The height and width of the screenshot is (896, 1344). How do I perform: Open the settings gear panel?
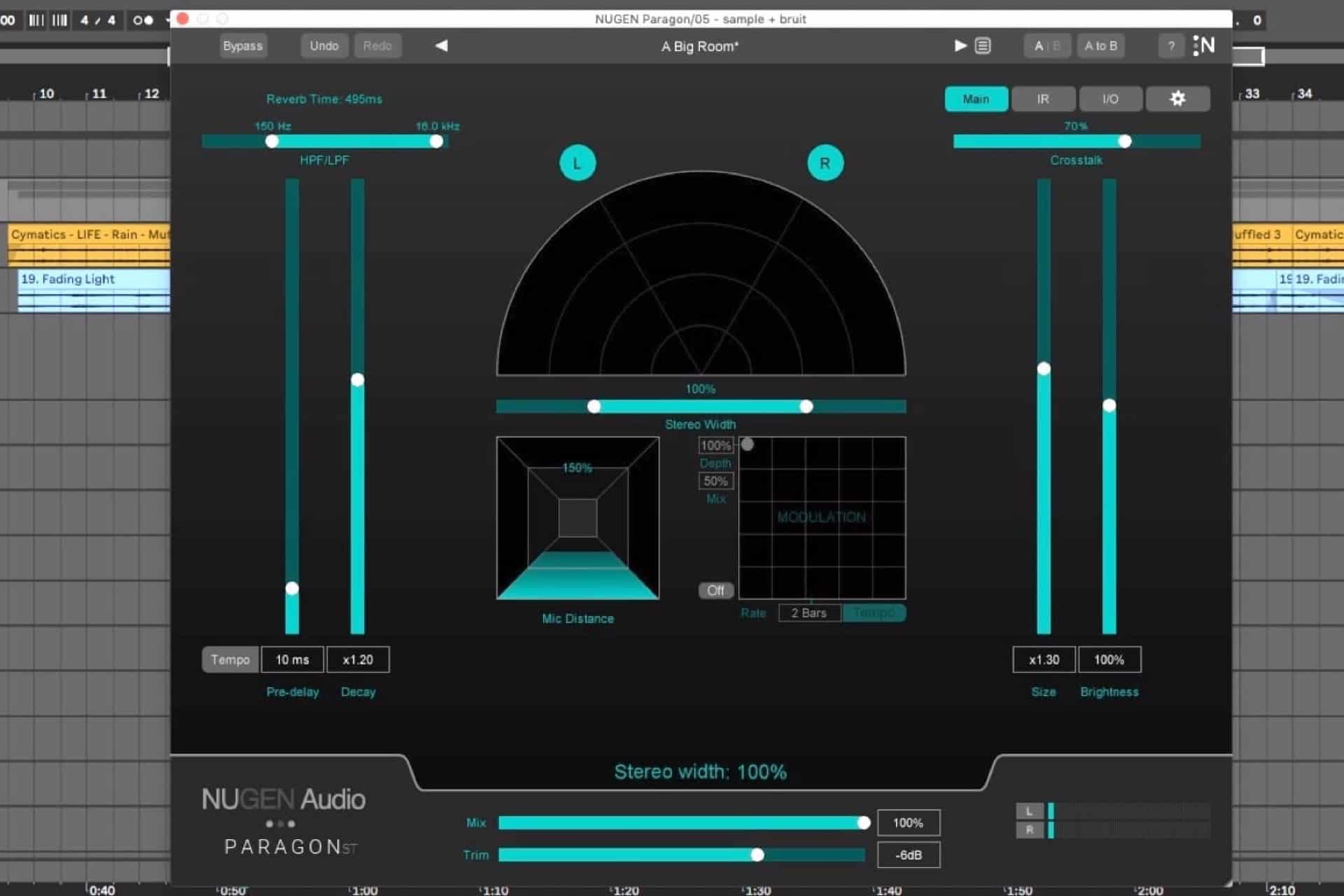pyautogui.click(x=1177, y=99)
